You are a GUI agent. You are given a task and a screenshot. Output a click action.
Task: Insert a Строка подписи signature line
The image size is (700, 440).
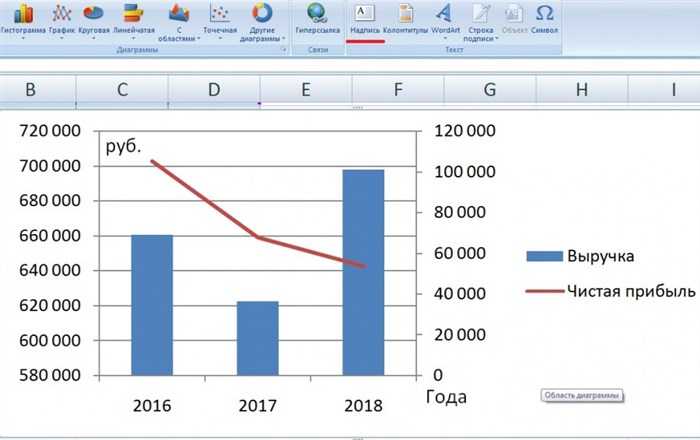pyautogui.click(x=480, y=22)
